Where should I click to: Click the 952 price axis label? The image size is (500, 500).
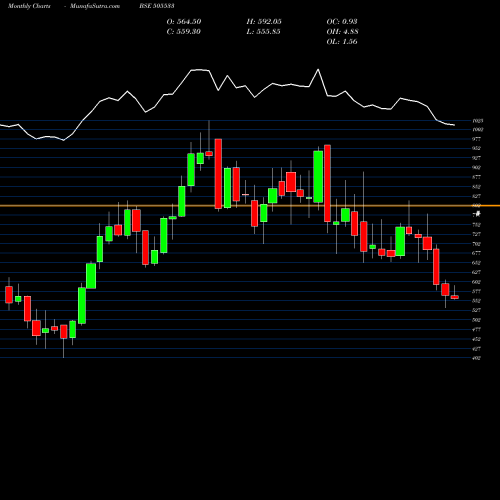click(477, 148)
